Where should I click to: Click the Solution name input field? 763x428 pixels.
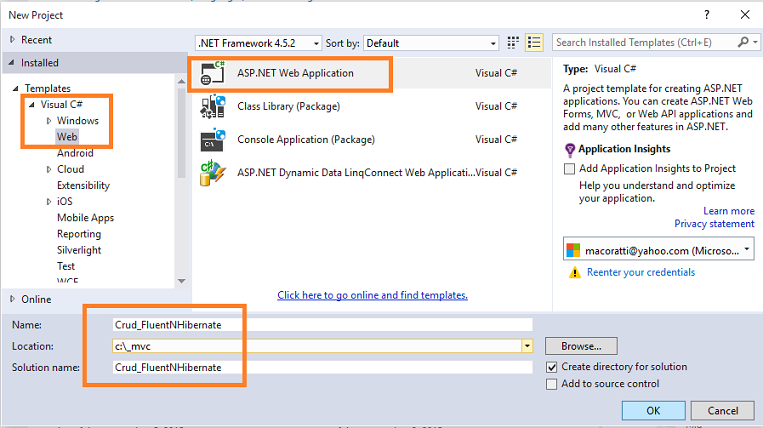[x=322, y=368]
